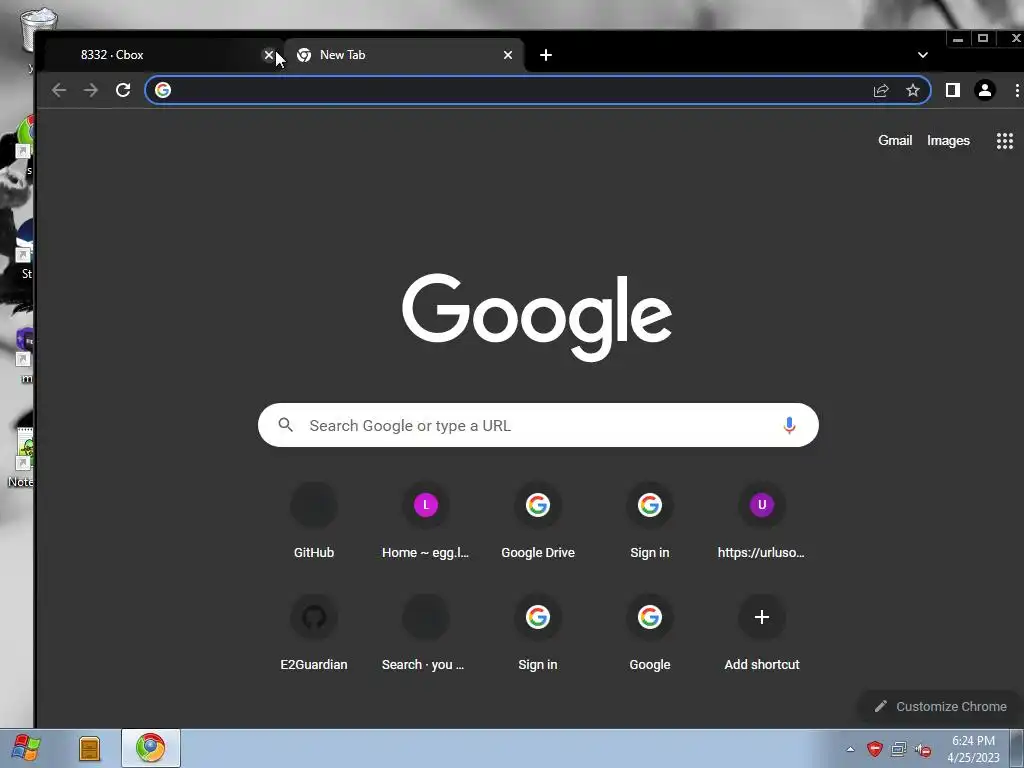Open the Recycle Bin on desktop
This screenshot has width=1024, height=768.
click(38, 29)
